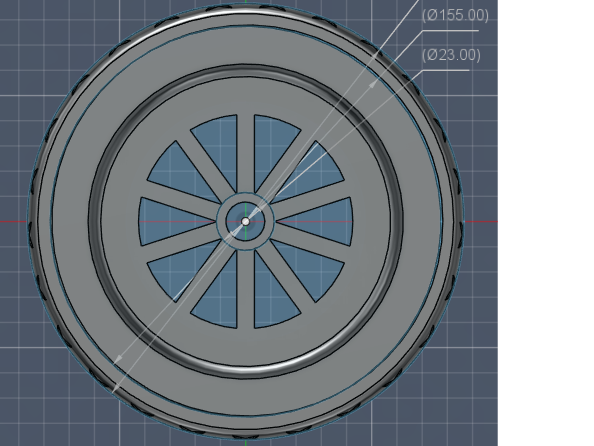This screenshot has width=594, height=446.
Task: Click the lowest dimension arrowhead near tire edge
Action: (117, 388)
